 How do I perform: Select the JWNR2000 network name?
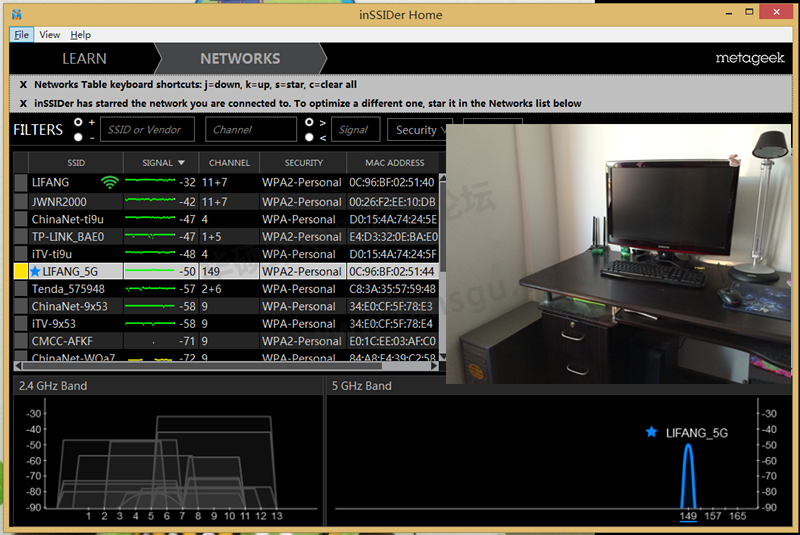click(x=59, y=202)
